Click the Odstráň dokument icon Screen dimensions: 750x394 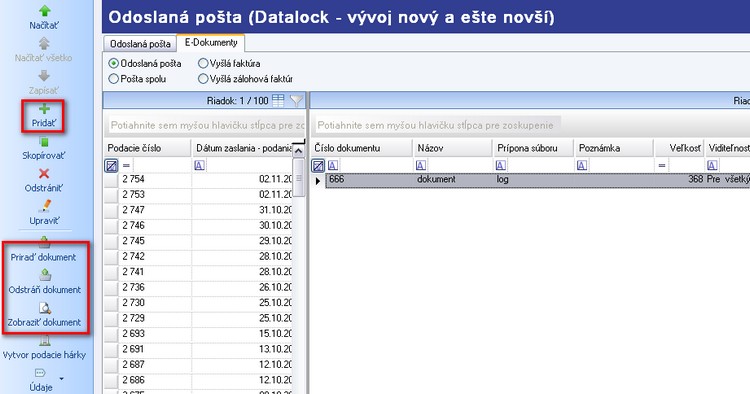pos(45,274)
